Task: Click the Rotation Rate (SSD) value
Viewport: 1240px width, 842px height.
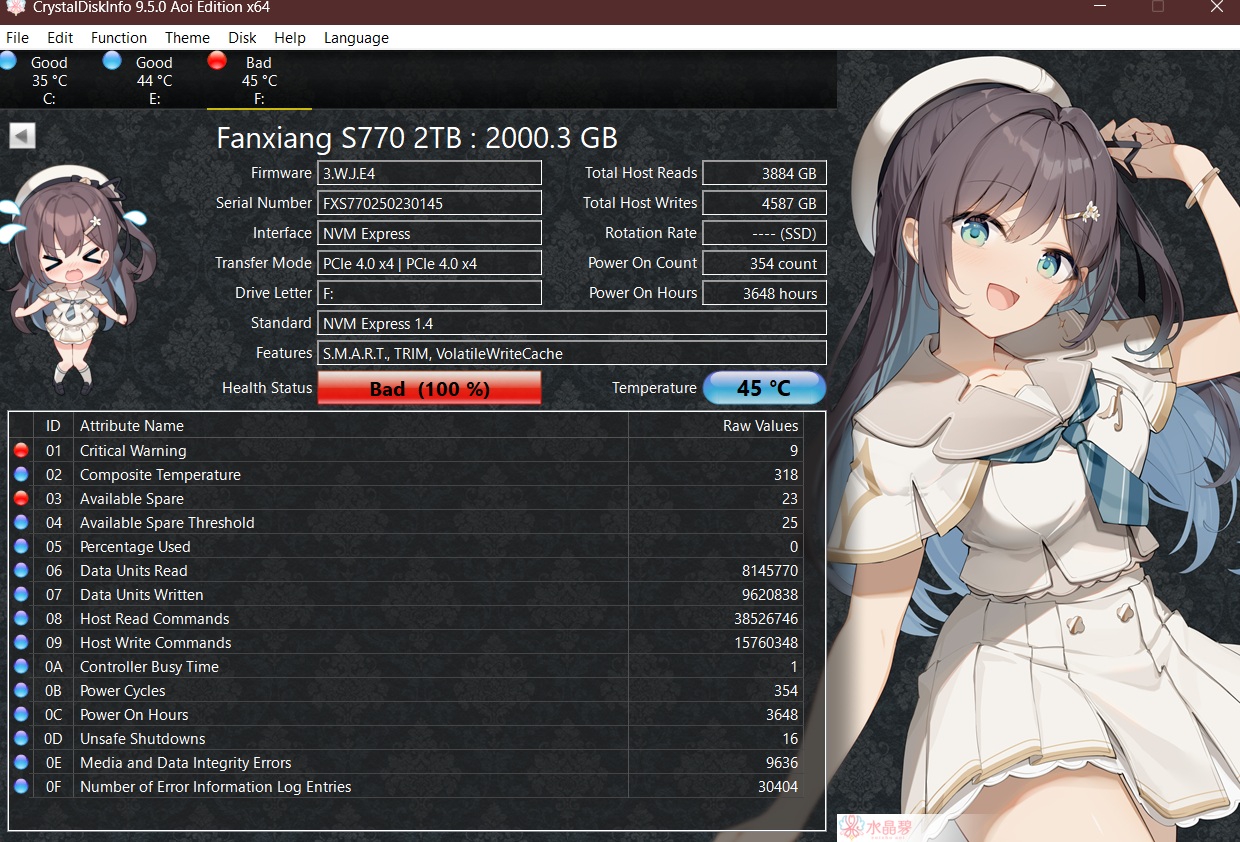Action: tap(764, 233)
